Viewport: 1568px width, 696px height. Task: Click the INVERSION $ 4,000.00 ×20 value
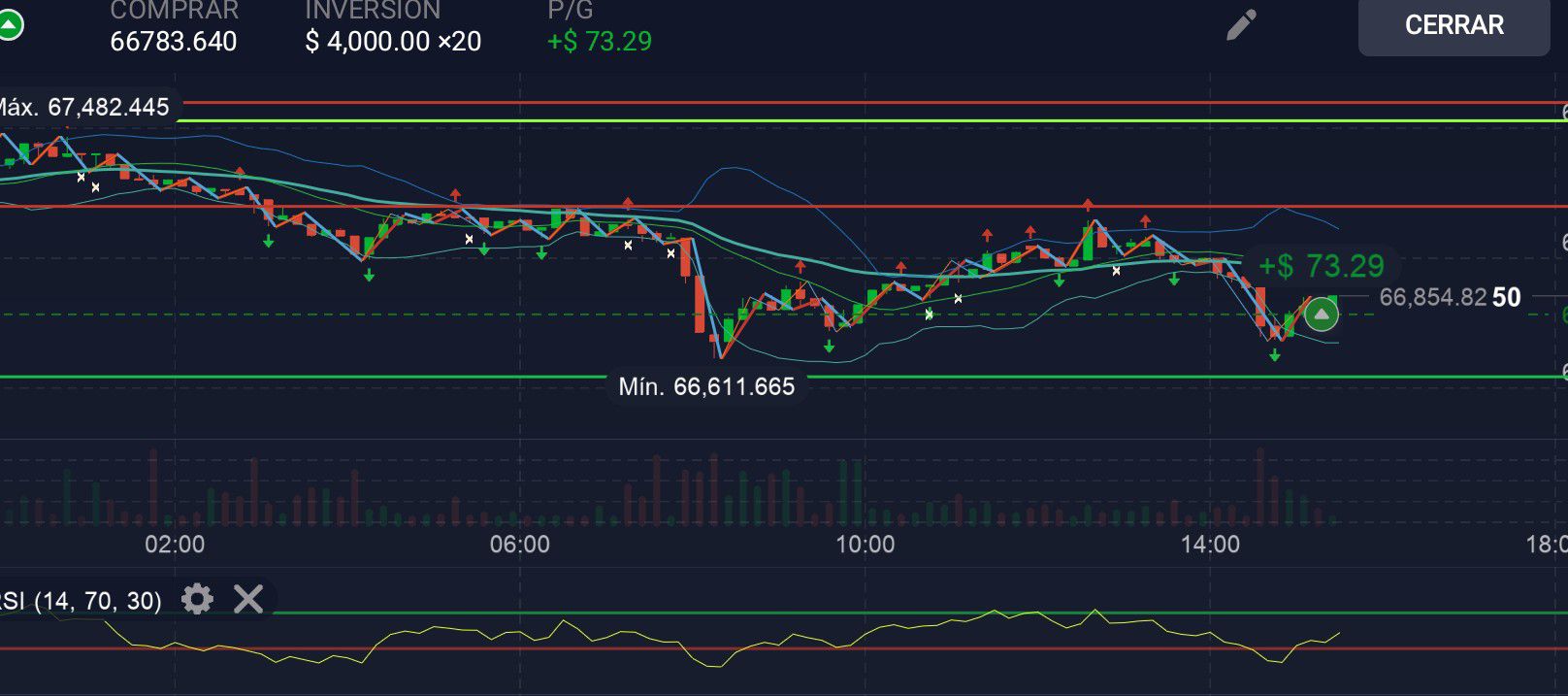(392, 42)
